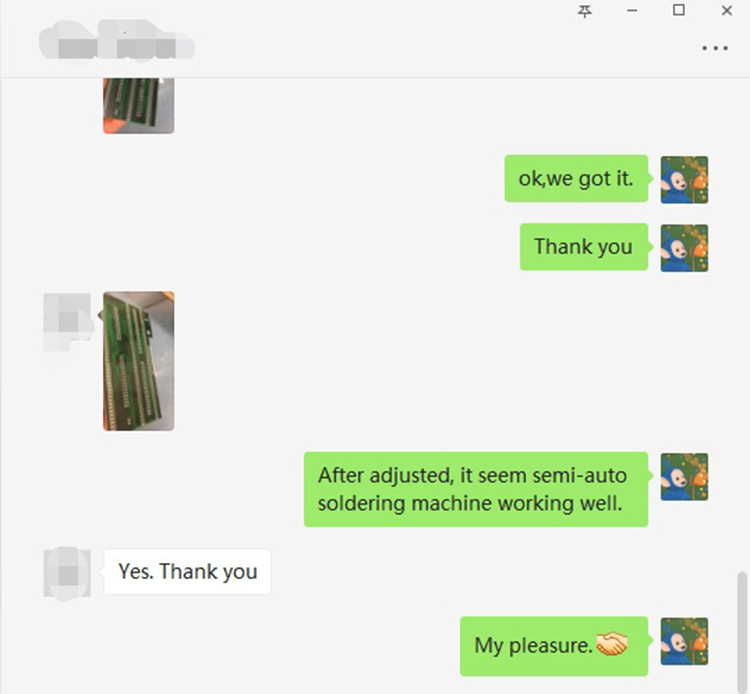Click the blurred contact name in header
Viewport: 750px width, 694px height.
coord(117,42)
